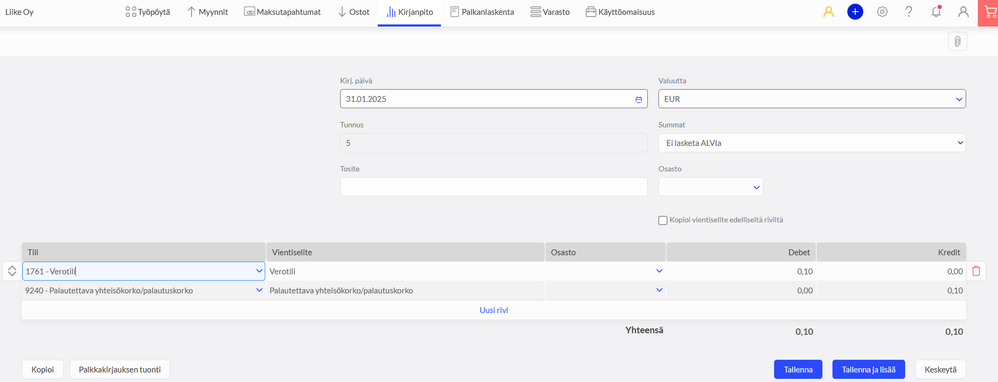This screenshot has height=382, width=998.
Task: Switch to the Ostot tab
Action: (354, 12)
